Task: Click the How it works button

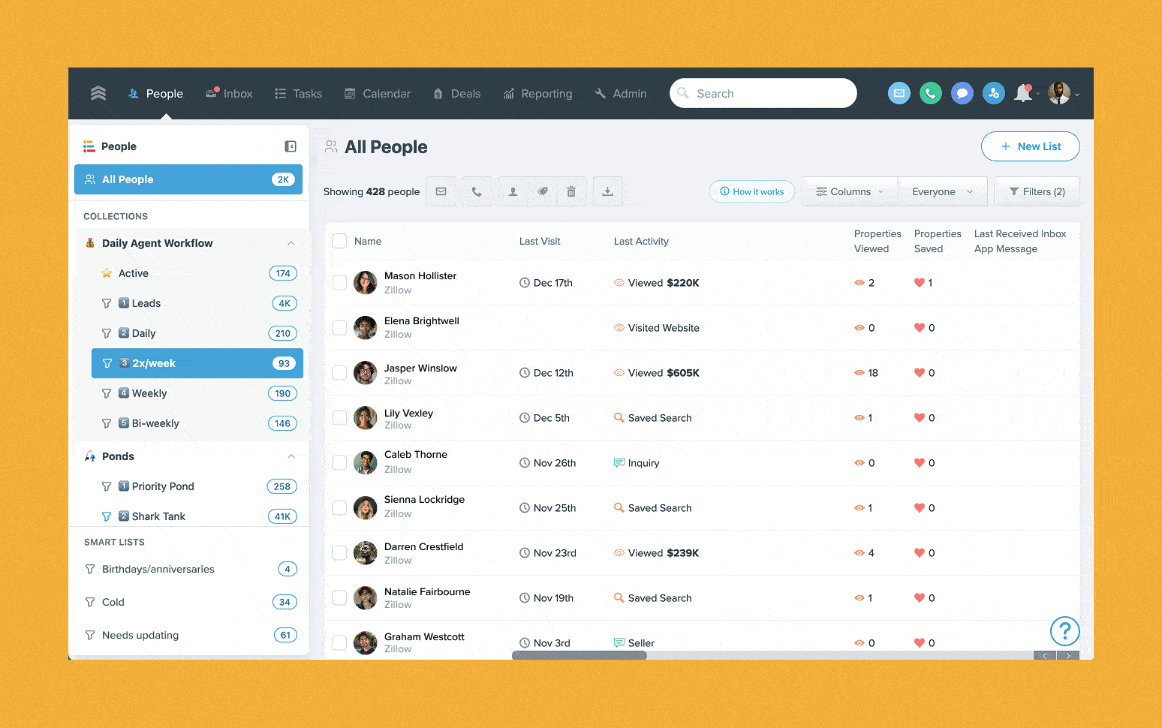Action: pyautogui.click(x=752, y=191)
